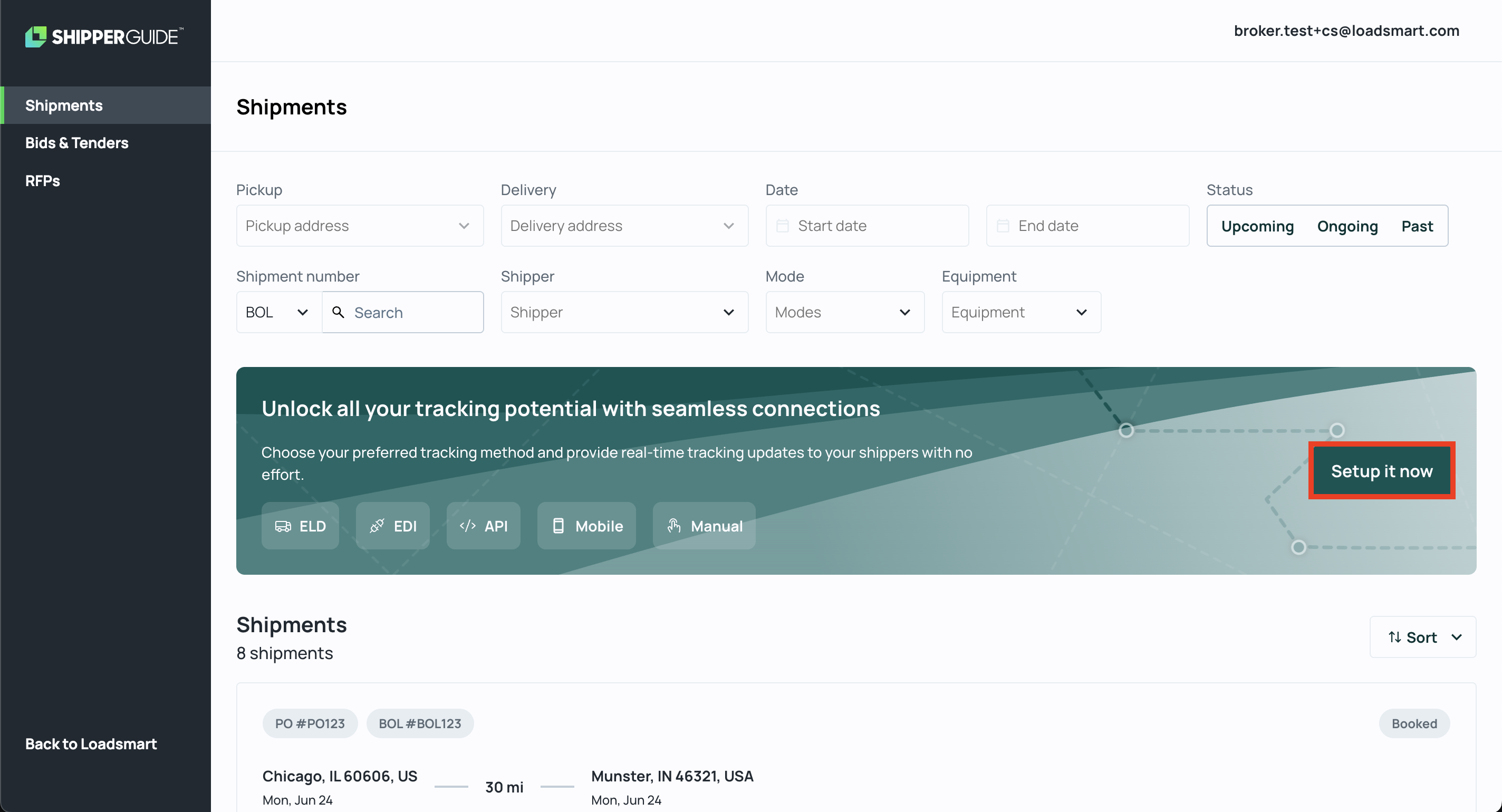Screen dimensions: 1502x812
Task: Click the Setup it now button
Action: (x=1381, y=470)
